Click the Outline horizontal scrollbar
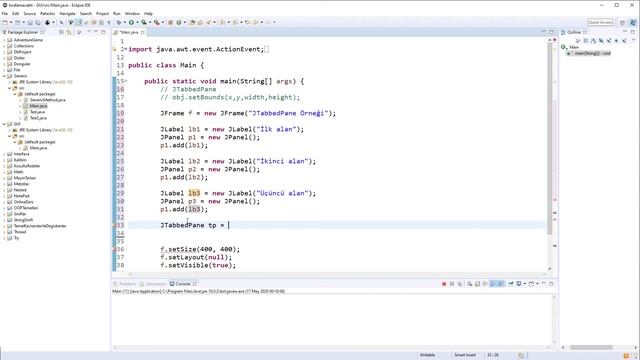Image resolution: width=640 pixels, height=360 pixels. click(591, 348)
